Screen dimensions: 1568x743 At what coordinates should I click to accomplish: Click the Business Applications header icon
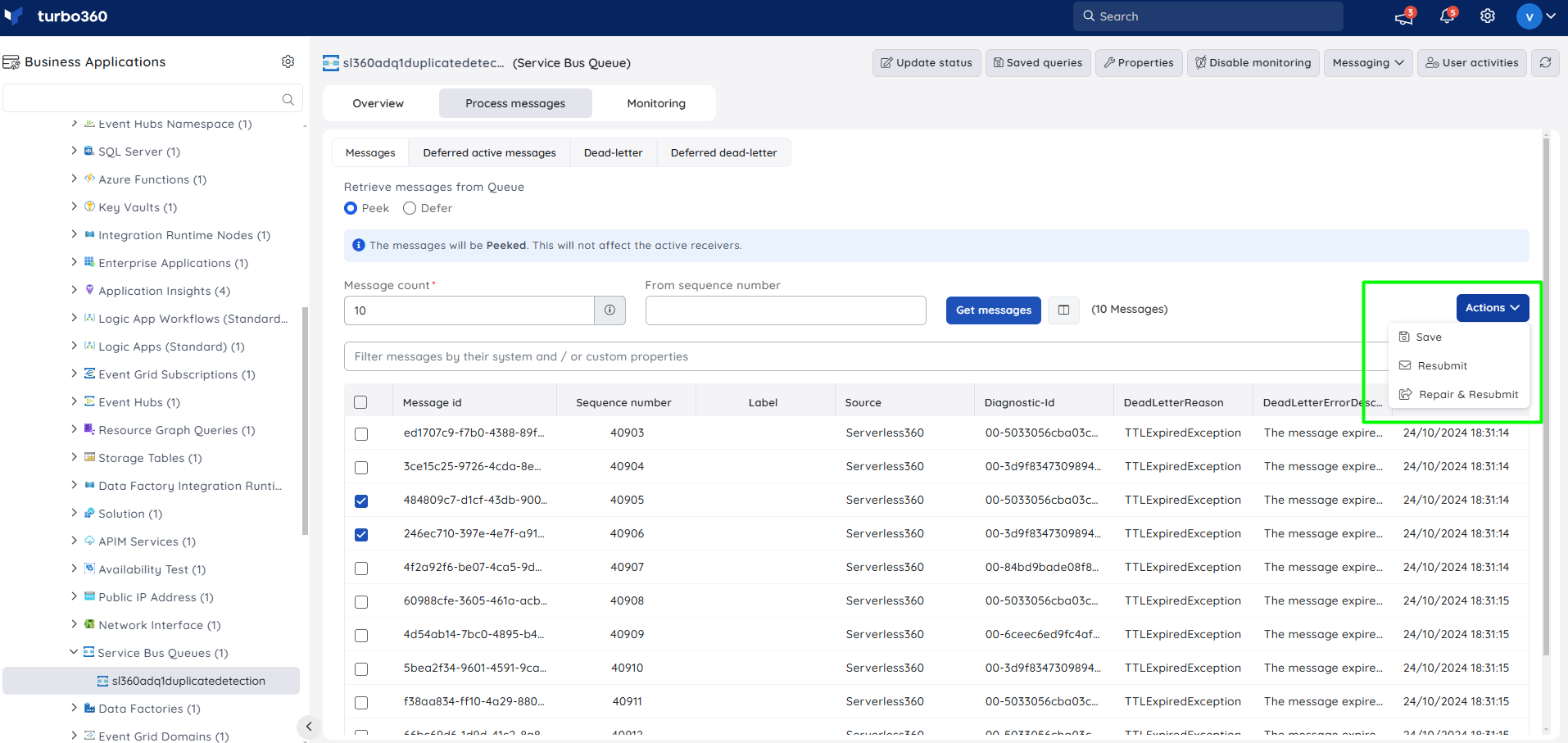(x=11, y=62)
